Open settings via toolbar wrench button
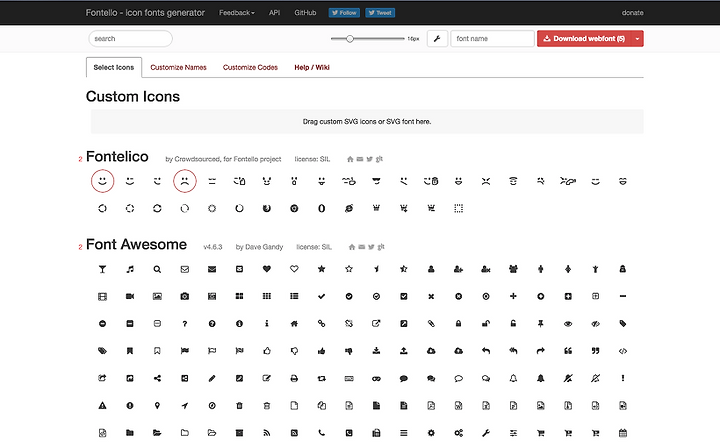Image resolution: width=720 pixels, height=447 pixels. coord(437,39)
